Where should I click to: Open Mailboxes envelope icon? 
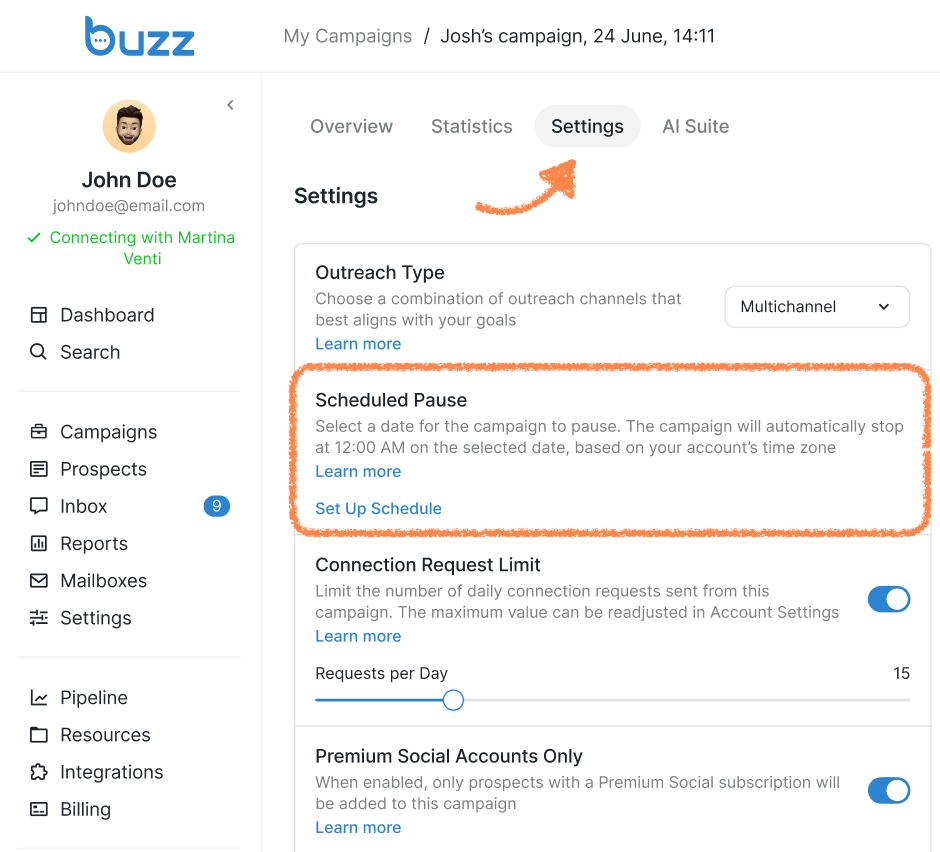[39, 580]
